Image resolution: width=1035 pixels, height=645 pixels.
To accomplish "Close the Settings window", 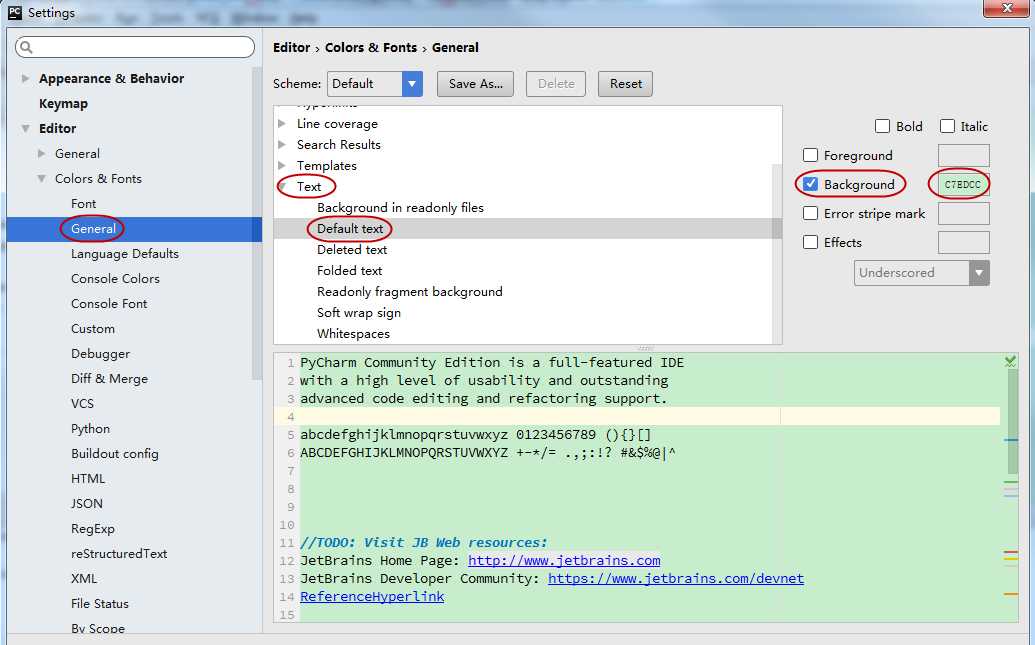I will 1007,8.
